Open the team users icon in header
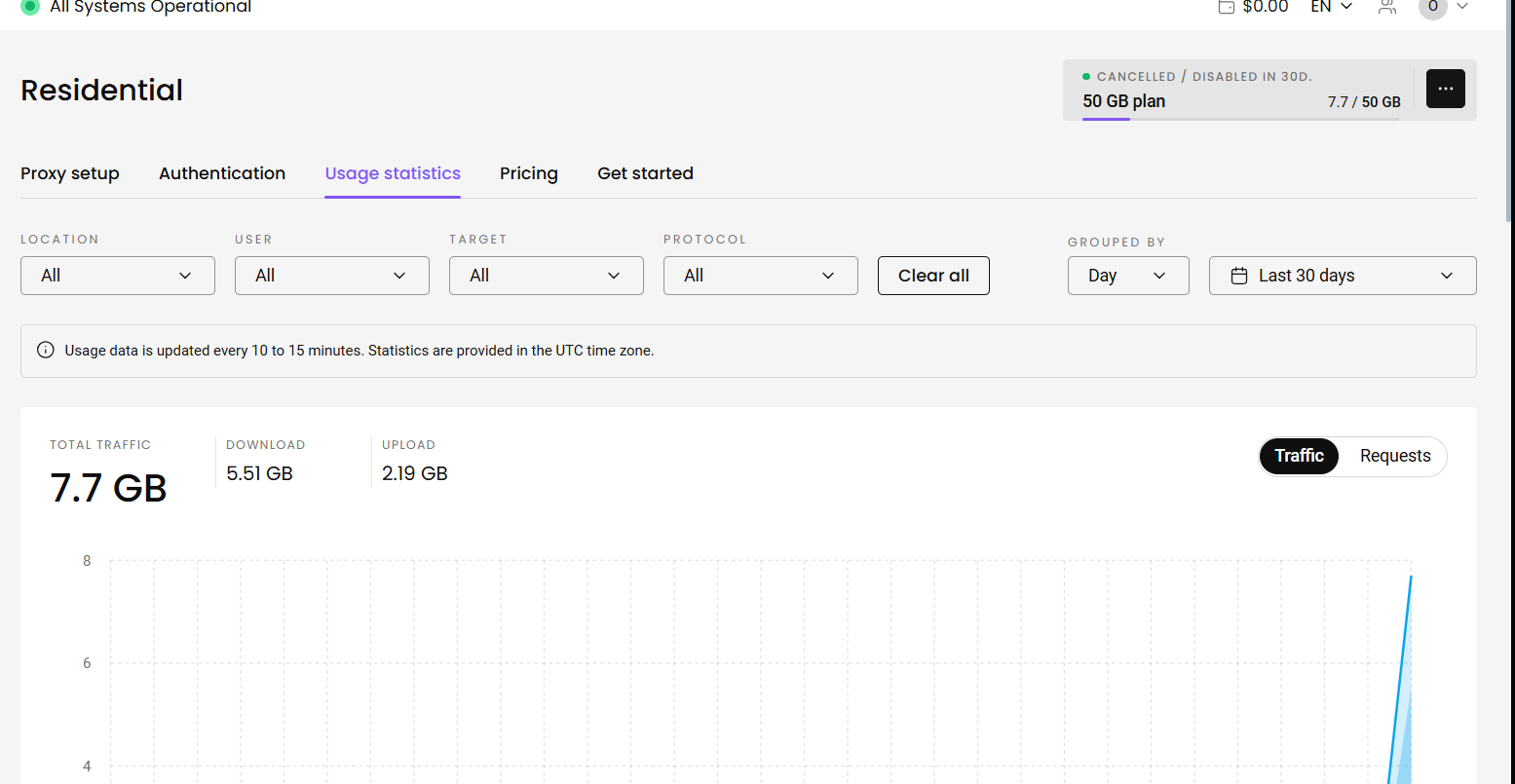The width and height of the screenshot is (1515, 784). point(1387,7)
